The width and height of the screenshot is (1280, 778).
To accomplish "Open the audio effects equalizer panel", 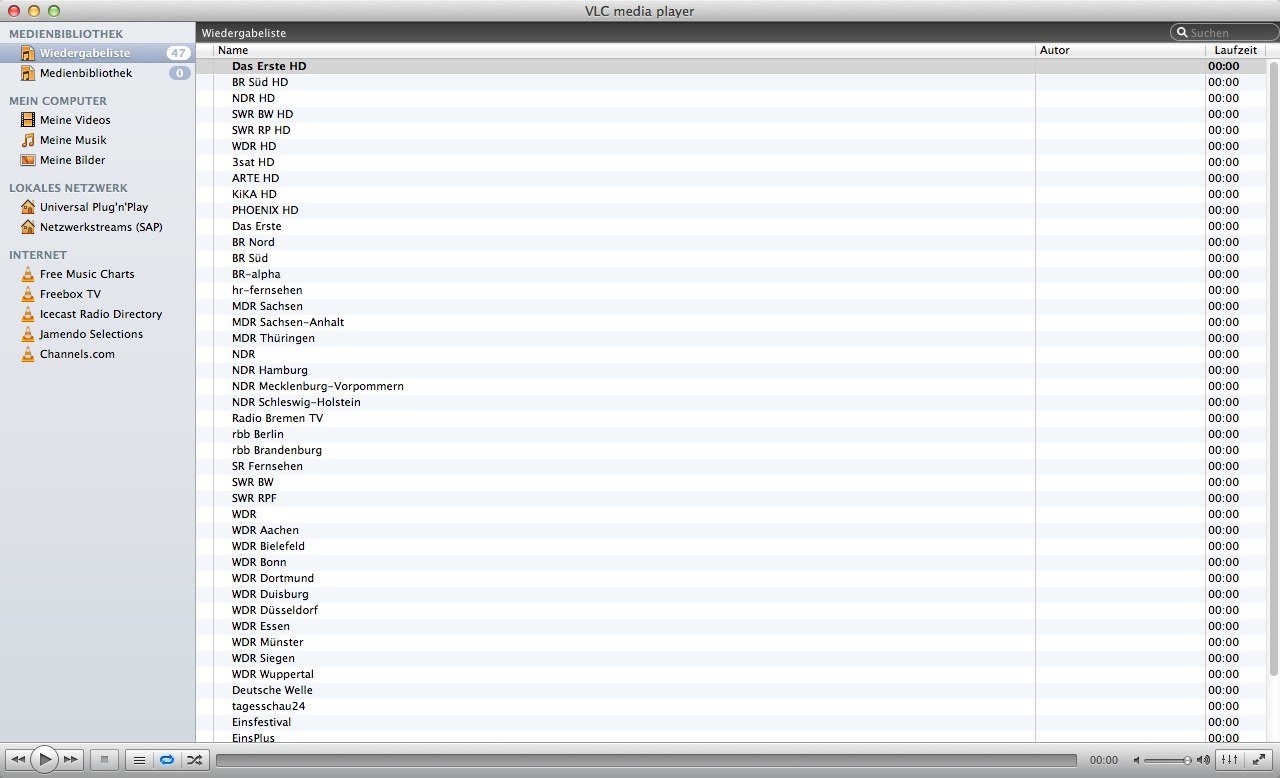I will click(x=1229, y=760).
